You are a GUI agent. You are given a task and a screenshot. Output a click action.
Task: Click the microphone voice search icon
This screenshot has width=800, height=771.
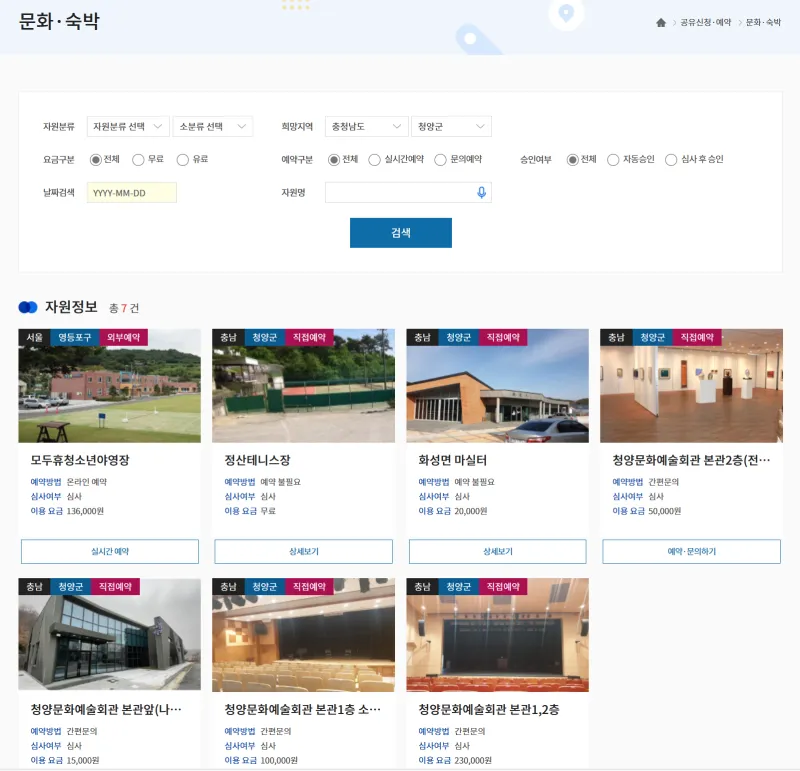click(x=481, y=193)
